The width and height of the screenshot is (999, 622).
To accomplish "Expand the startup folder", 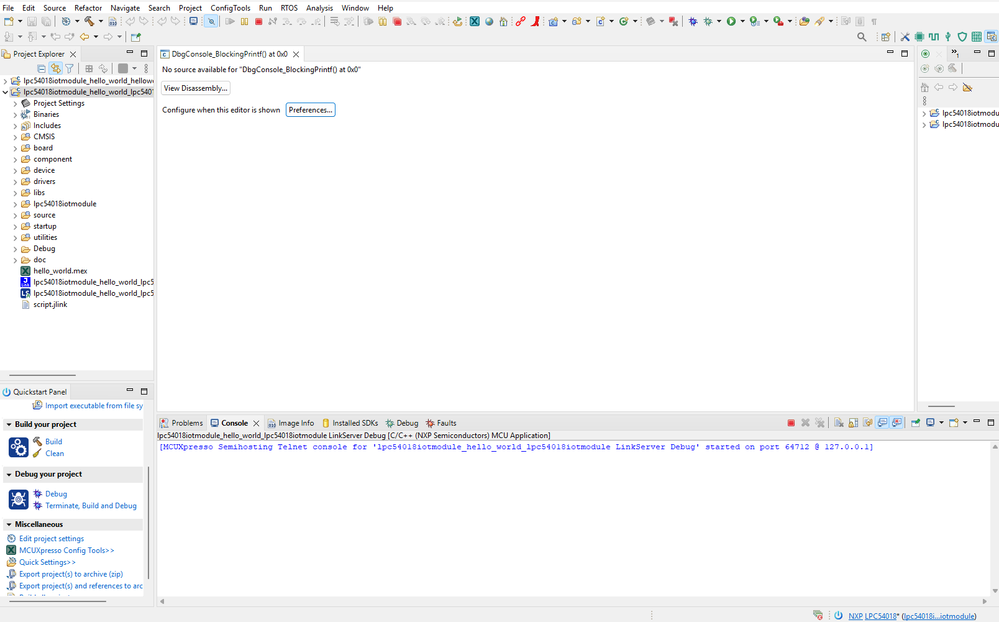I will point(15,226).
